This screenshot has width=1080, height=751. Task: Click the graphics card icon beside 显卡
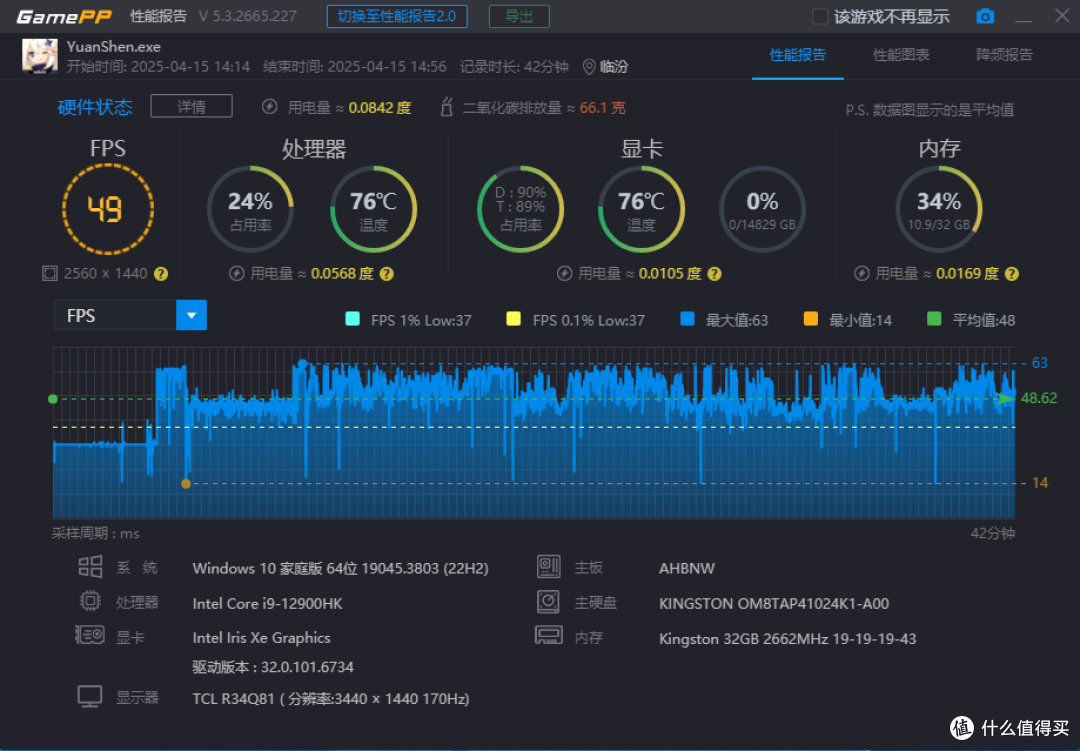[90, 635]
